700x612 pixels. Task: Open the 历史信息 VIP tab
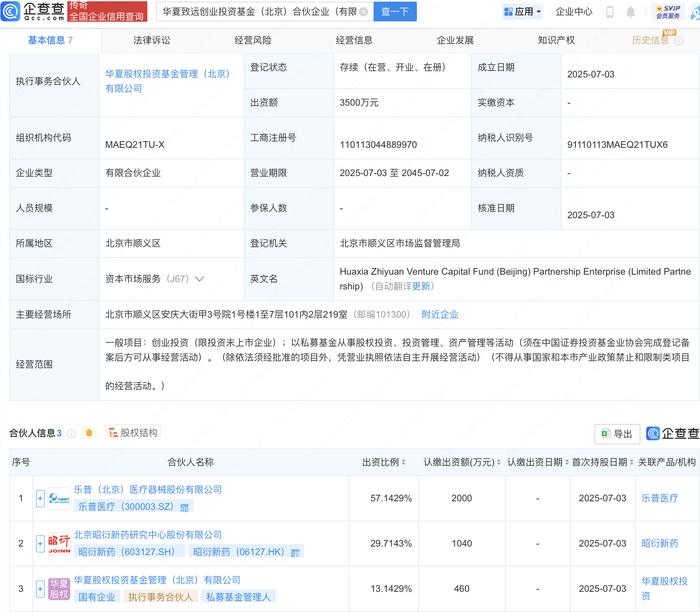point(650,41)
